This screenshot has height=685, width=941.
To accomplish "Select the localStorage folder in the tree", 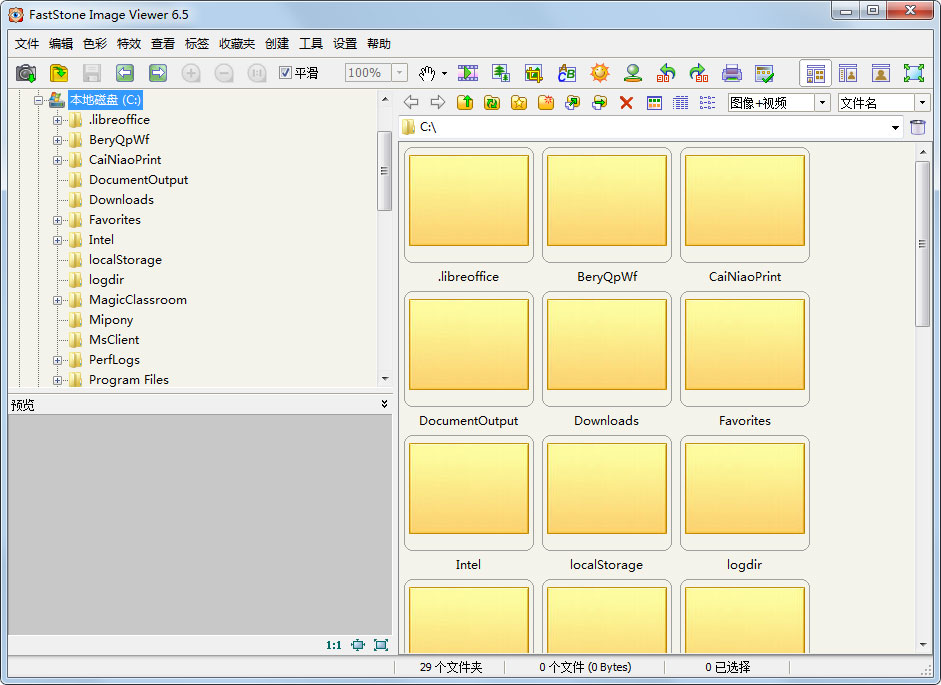I will (125, 260).
